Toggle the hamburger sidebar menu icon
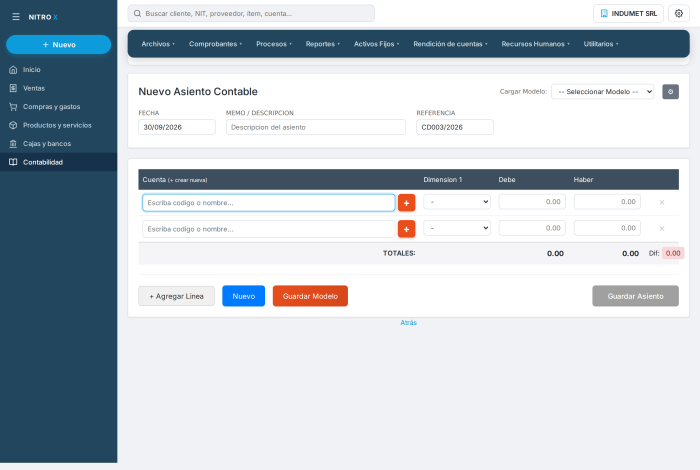The width and height of the screenshot is (700, 470). click(16, 17)
